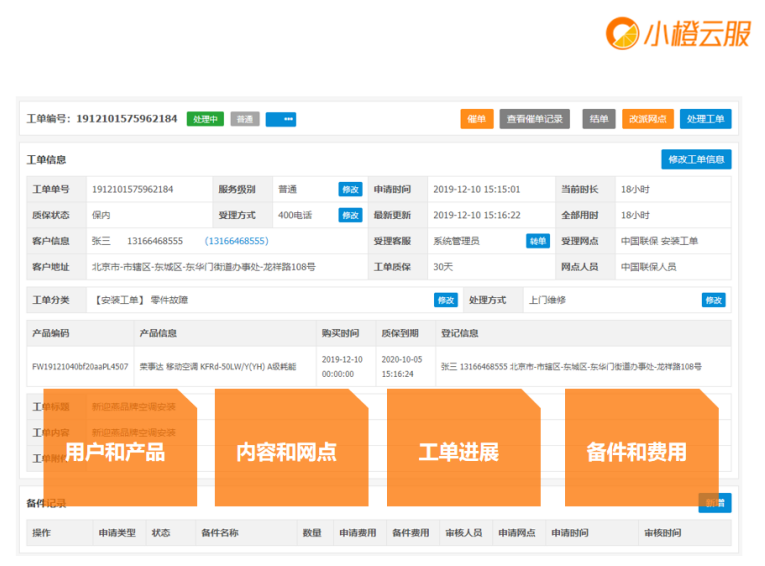Viewport: 765px width, 566px height.
Task: Click purchase time 2019-12-10 00:00:00
Action: [342, 366]
